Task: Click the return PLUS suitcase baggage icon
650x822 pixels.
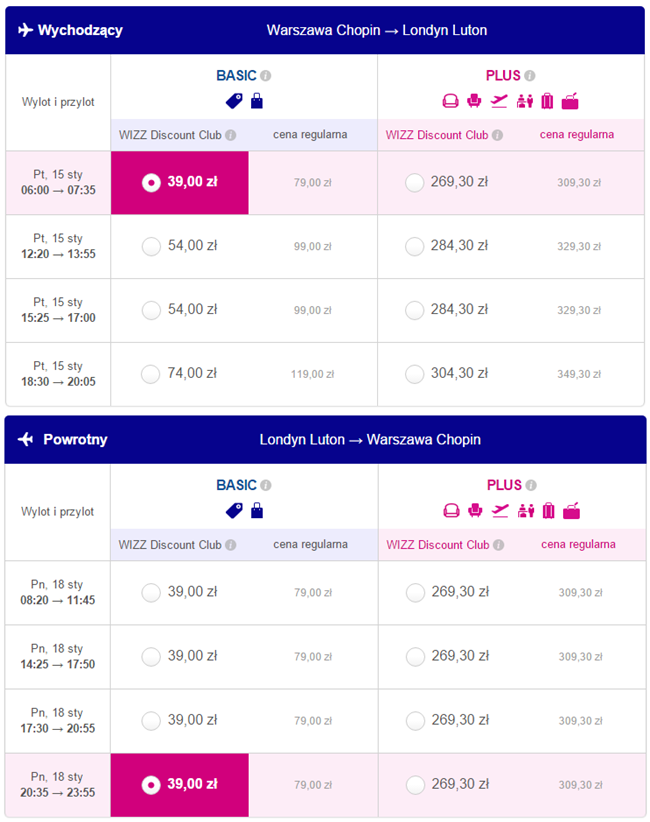Action: (548, 510)
